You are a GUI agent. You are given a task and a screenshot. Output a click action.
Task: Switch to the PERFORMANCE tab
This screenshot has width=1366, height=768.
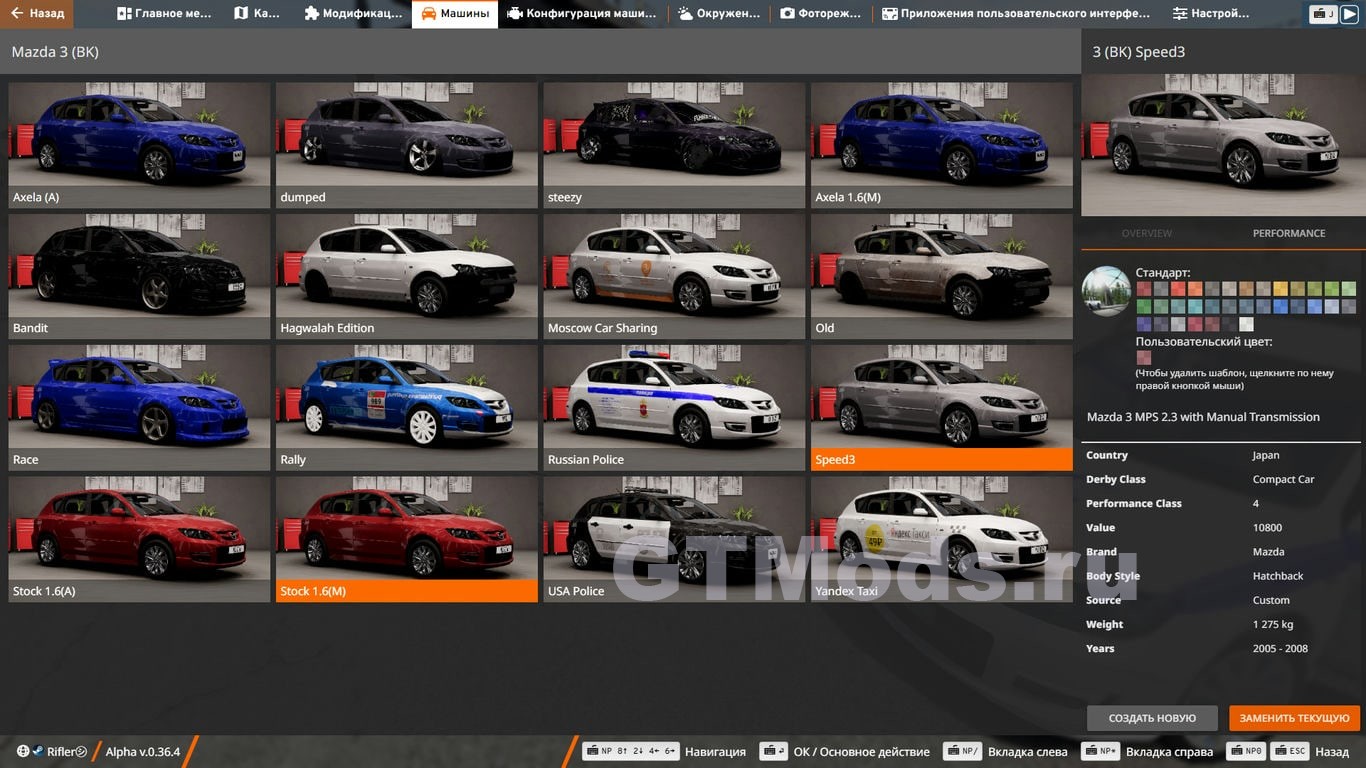coord(1289,233)
